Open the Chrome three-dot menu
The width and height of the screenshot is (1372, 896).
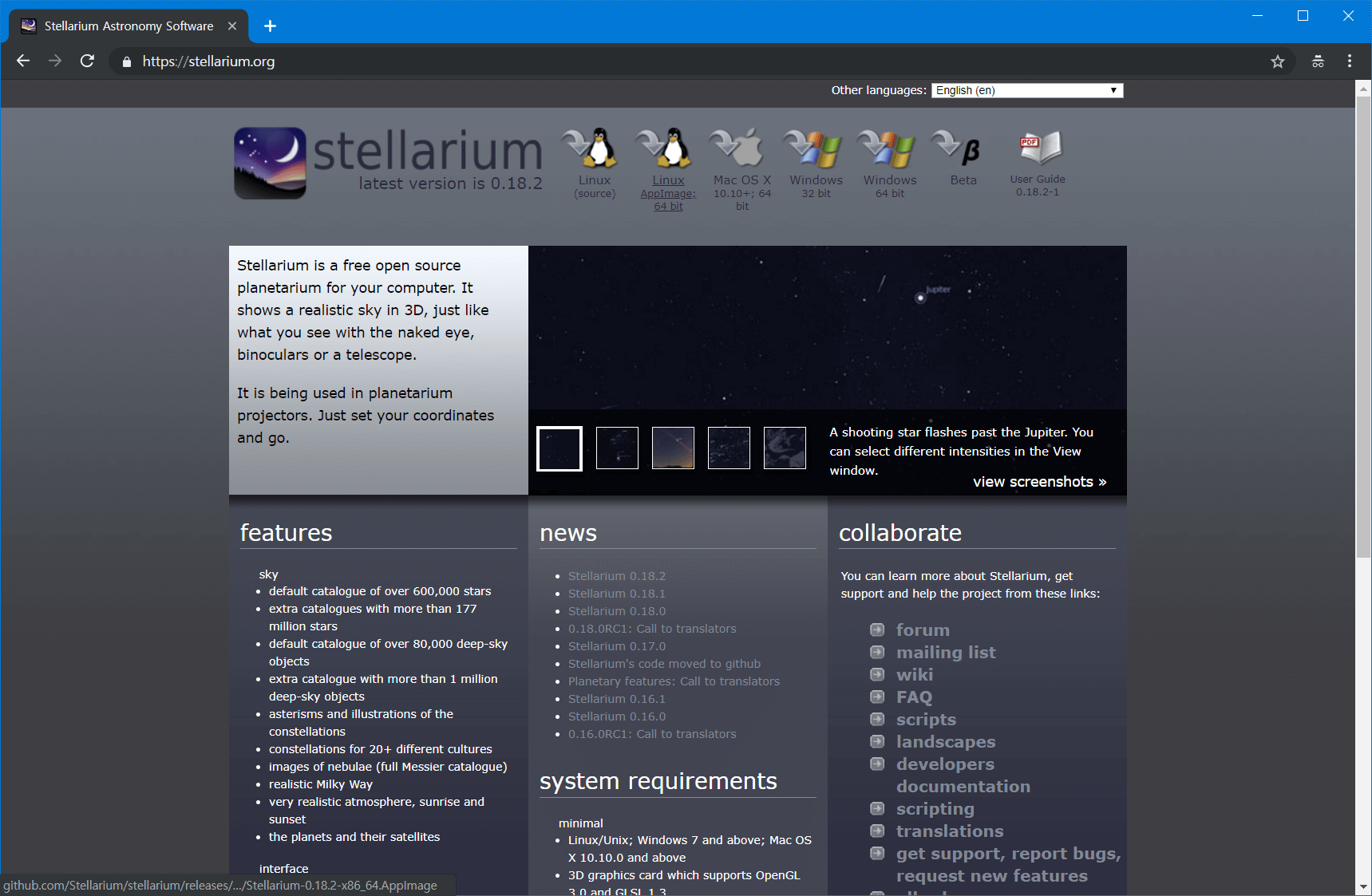point(1349,61)
